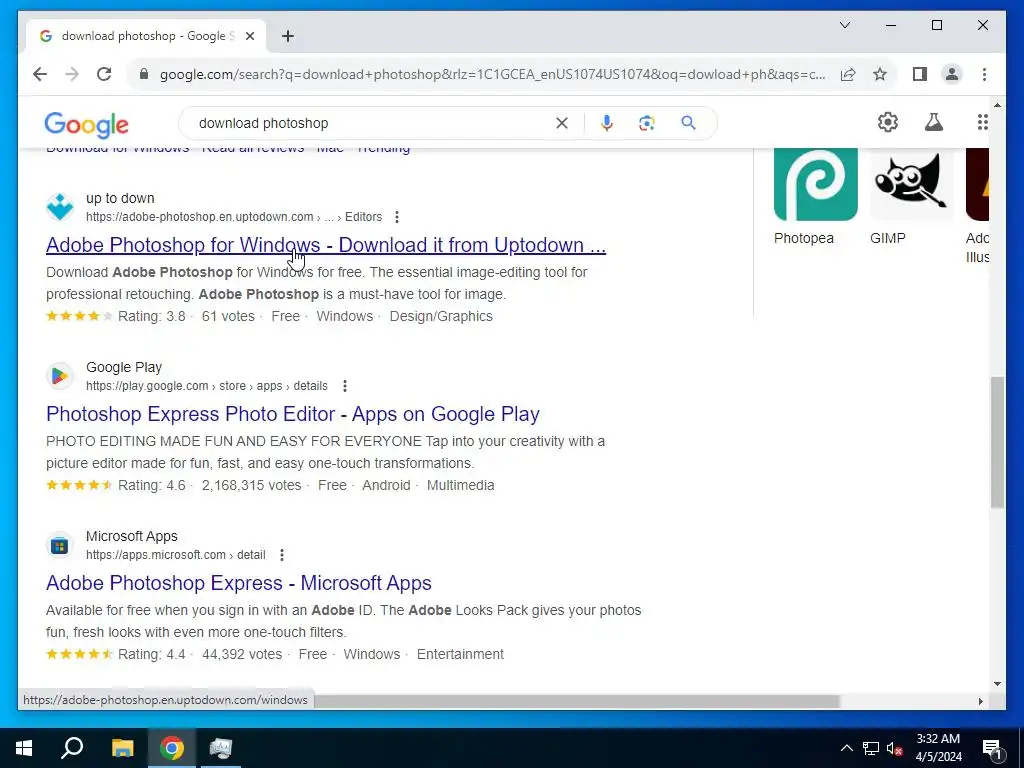Click the apps.microsoft.com URL breadcrumb
The width and height of the screenshot is (1024, 768).
(176, 555)
